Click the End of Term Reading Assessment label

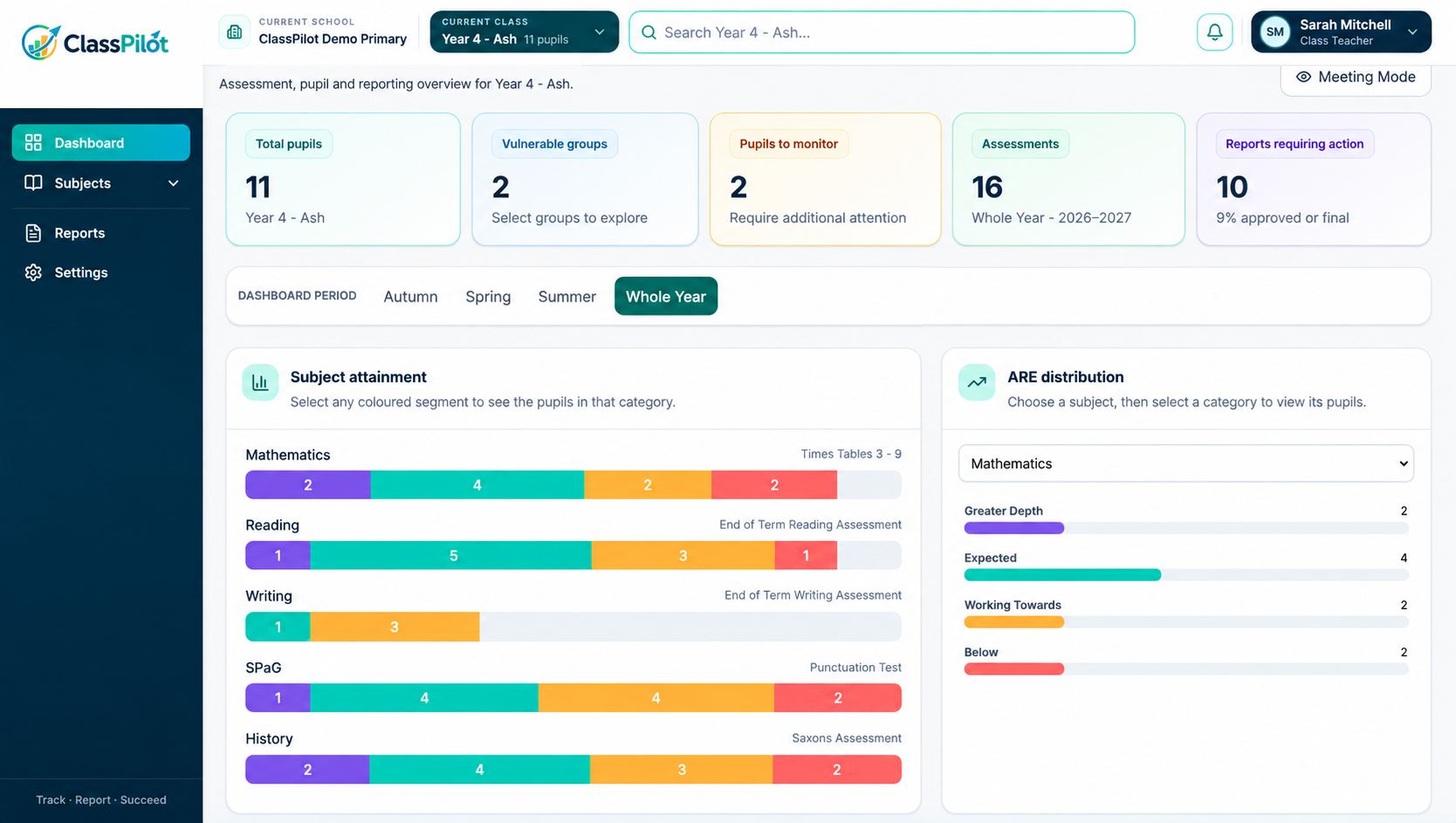(x=810, y=525)
